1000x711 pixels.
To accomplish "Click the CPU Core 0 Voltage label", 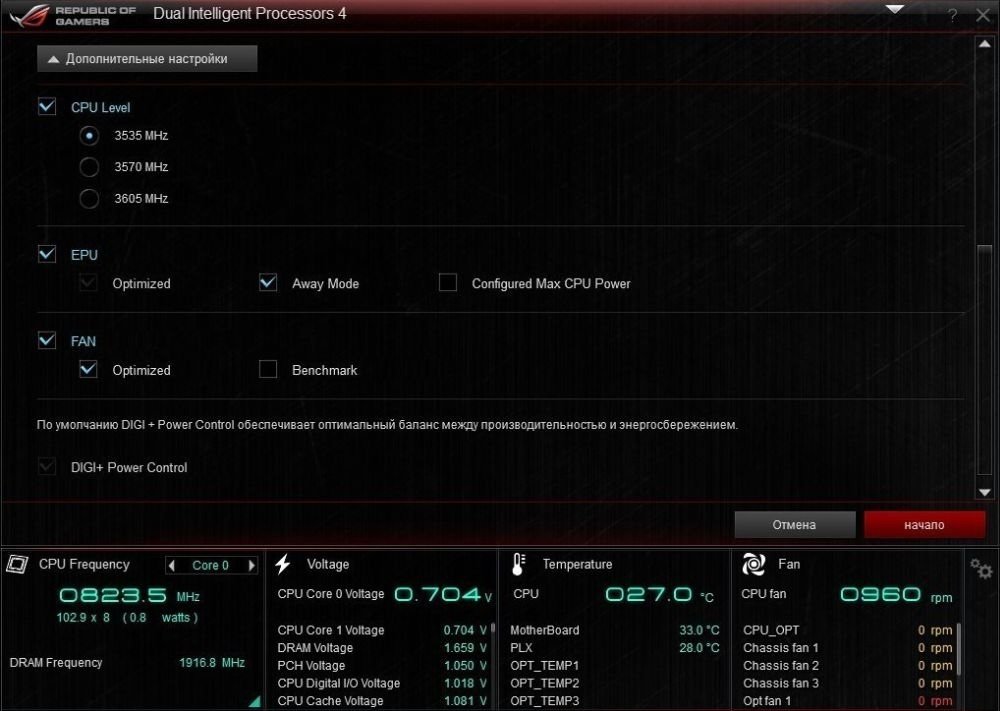I will pos(331,594).
